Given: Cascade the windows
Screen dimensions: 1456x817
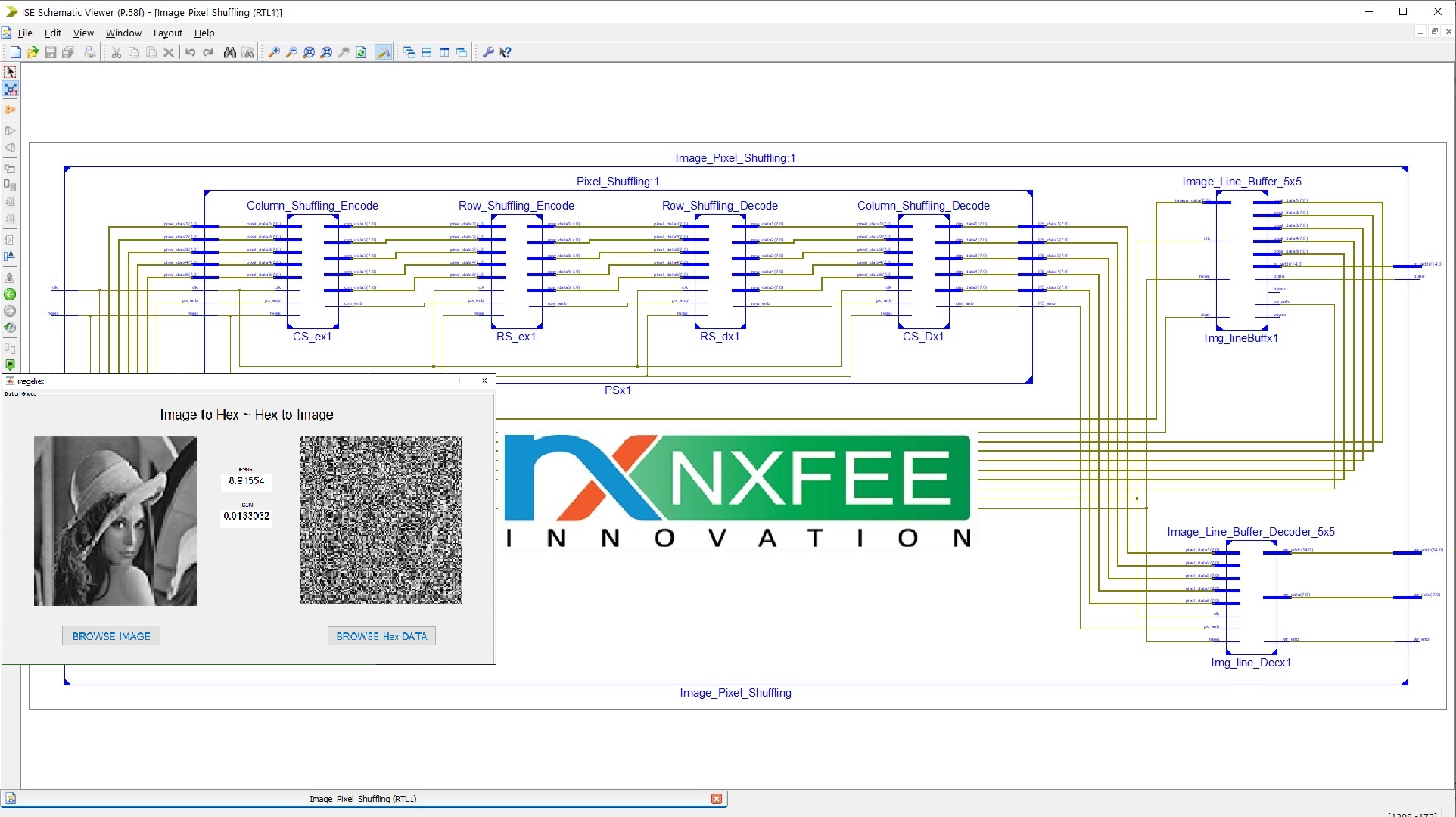Looking at the screenshot, I should point(409,52).
